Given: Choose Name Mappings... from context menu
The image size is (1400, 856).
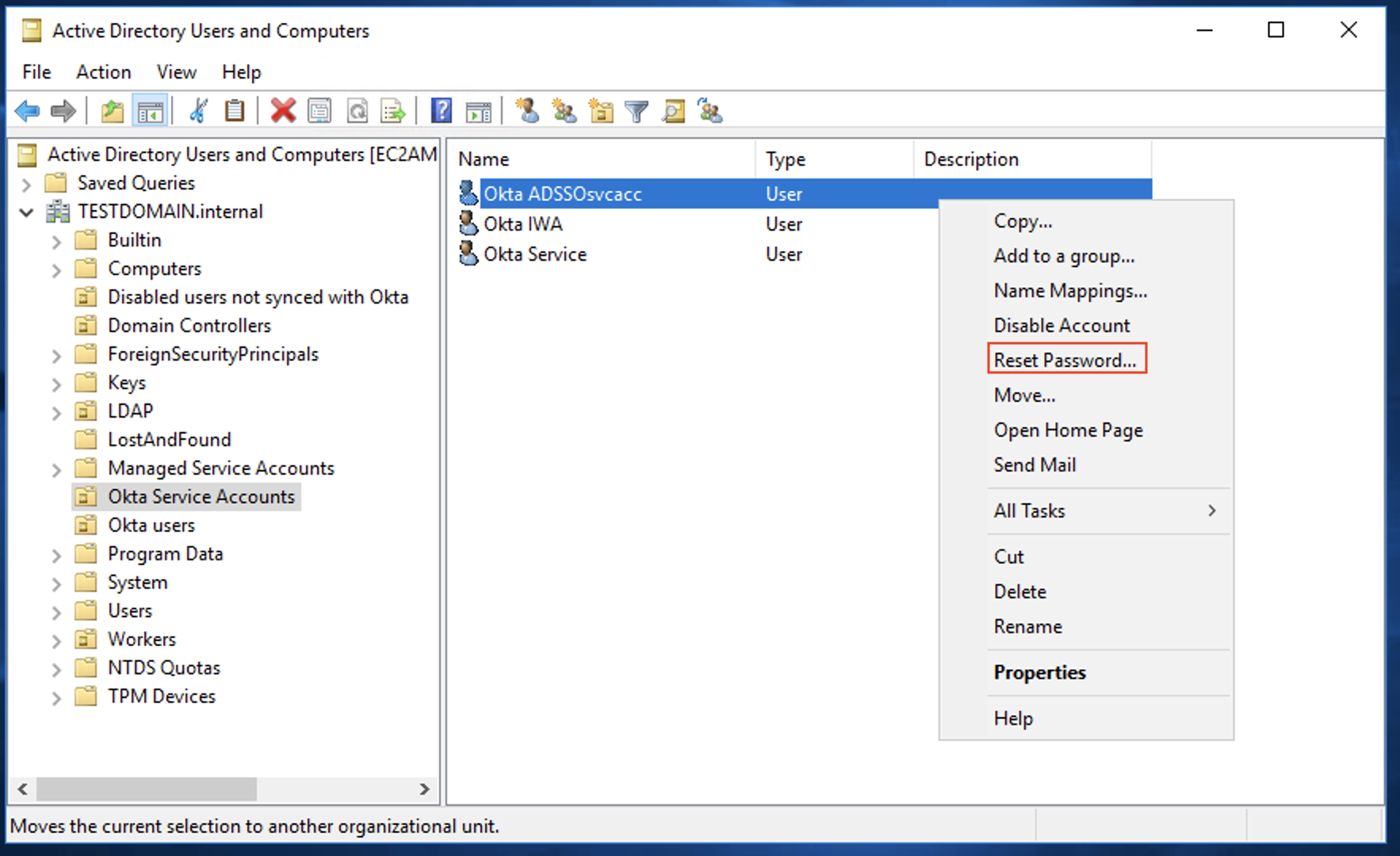Looking at the screenshot, I should click(x=1070, y=291).
